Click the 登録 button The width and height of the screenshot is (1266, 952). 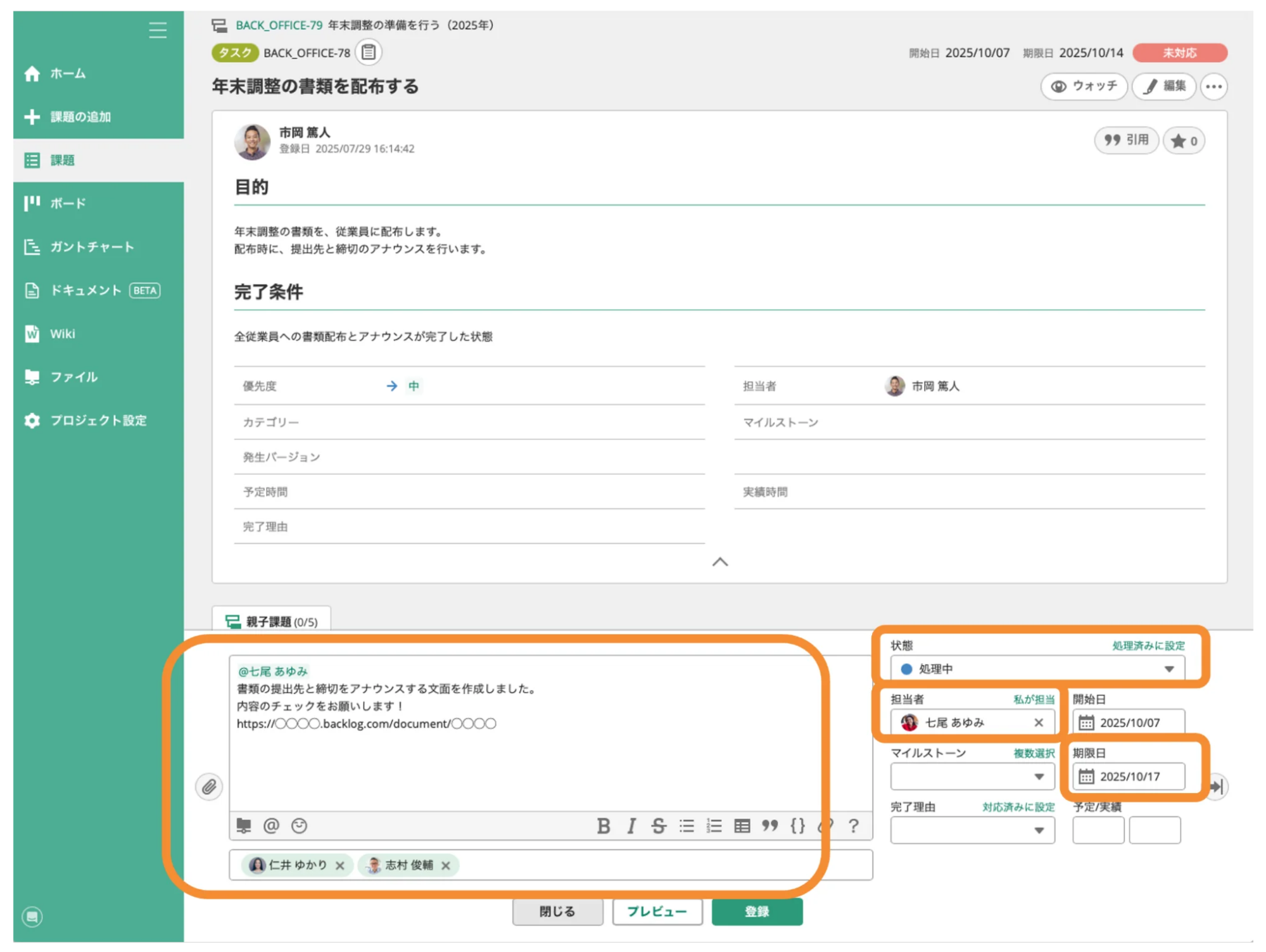[x=757, y=911]
